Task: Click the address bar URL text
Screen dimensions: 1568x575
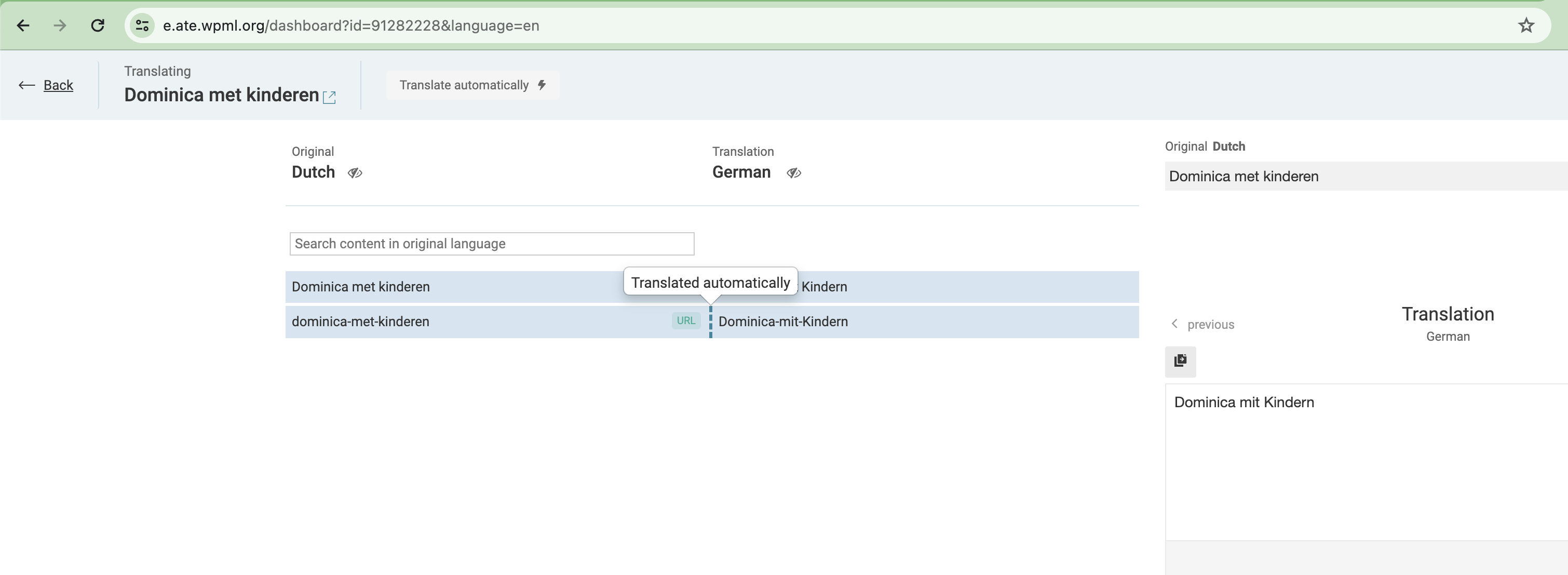Action: 350,25
